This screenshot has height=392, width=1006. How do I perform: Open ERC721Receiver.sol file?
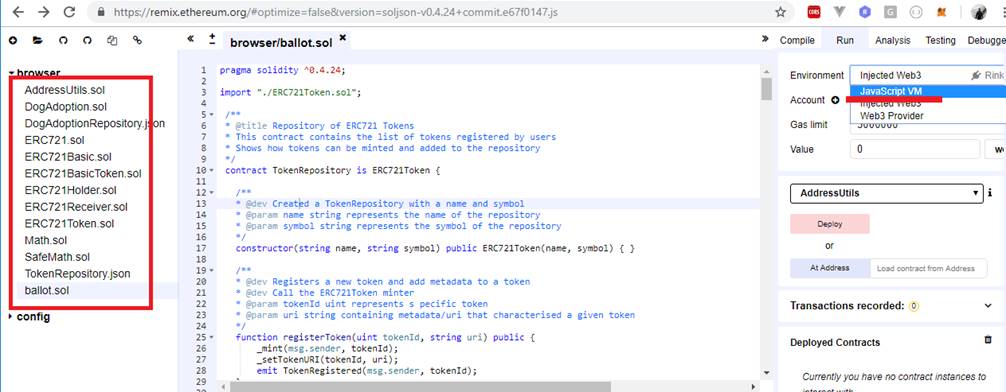pyautogui.click(x=76, y=207)
